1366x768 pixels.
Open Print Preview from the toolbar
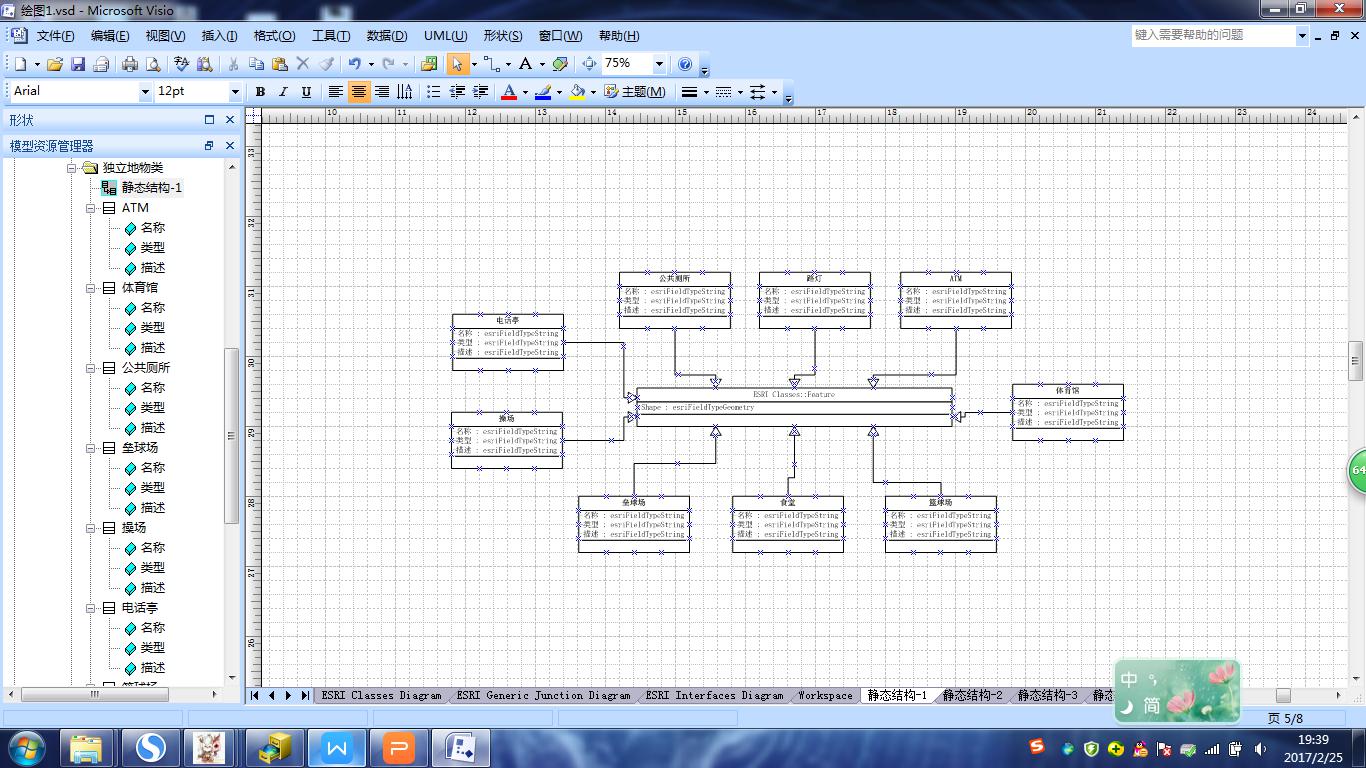(153, 64)
